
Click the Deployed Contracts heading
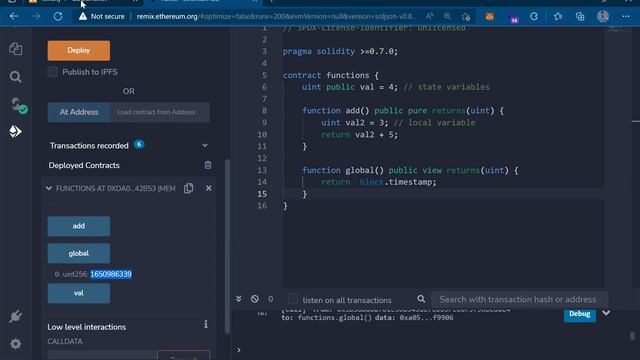(84, 165)
